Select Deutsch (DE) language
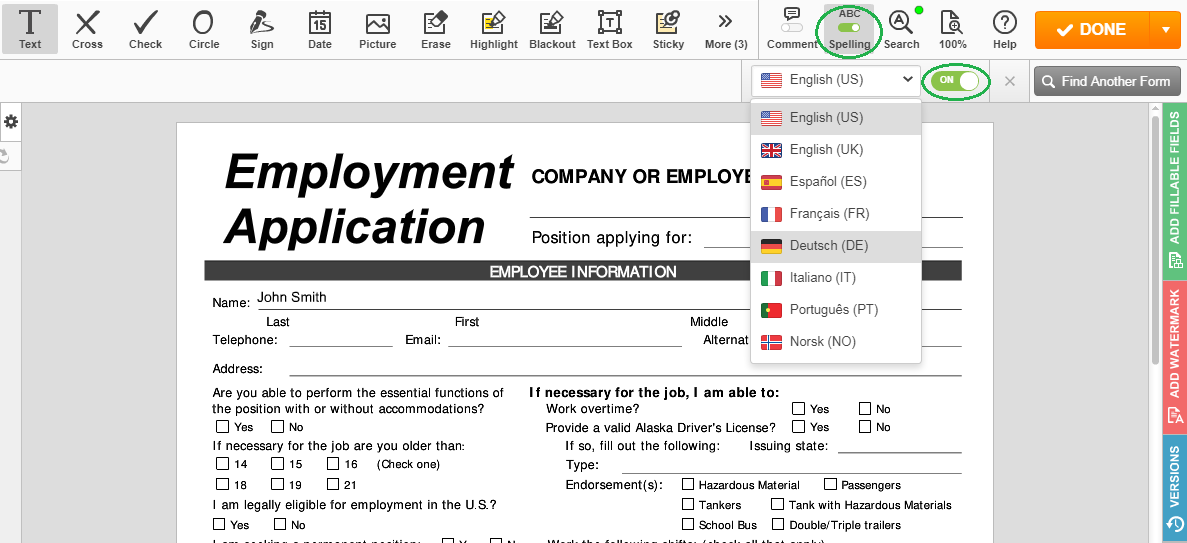1187x543 pixels. click(836, 246)
